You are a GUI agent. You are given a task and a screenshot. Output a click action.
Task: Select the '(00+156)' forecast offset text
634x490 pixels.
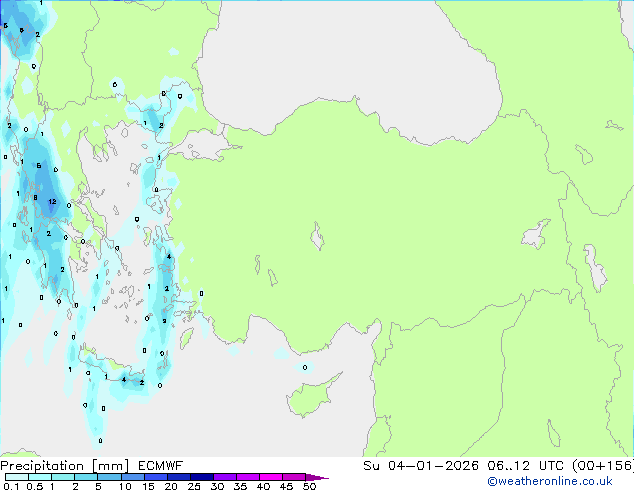[x=602, y=466]
